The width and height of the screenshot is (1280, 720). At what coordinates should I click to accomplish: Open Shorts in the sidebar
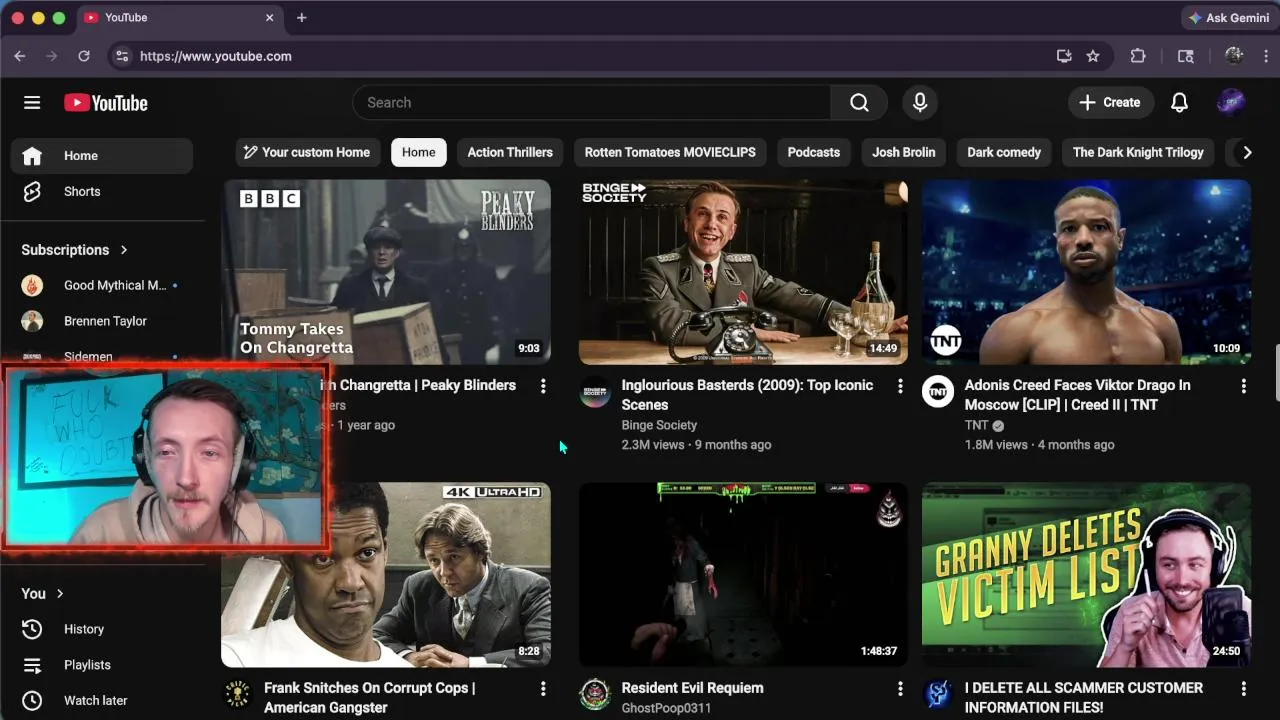coord(102,192)
